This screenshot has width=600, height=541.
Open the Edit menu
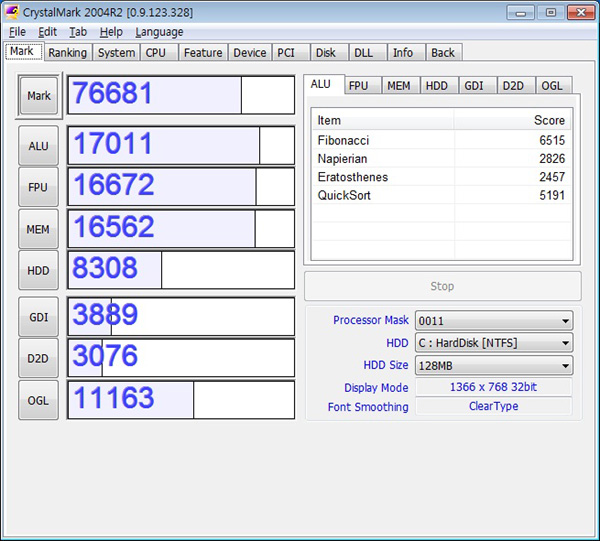pos(47,32)
